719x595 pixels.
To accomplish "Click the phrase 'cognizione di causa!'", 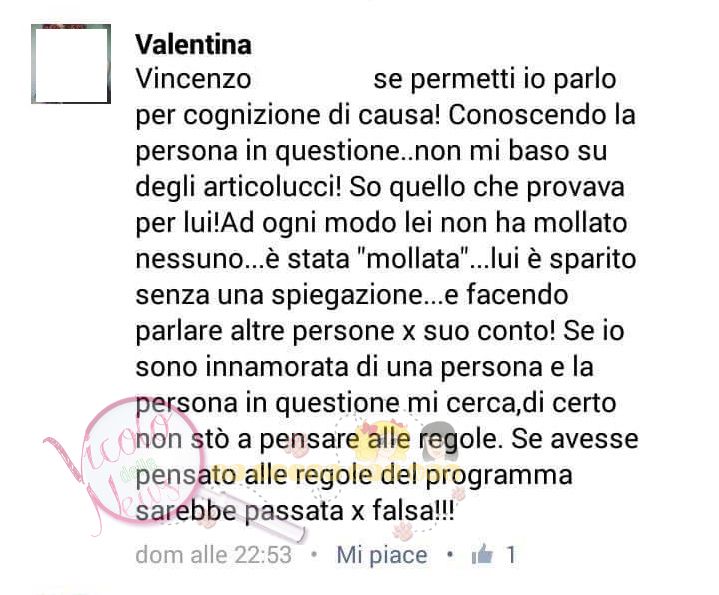I will point(312,115).
